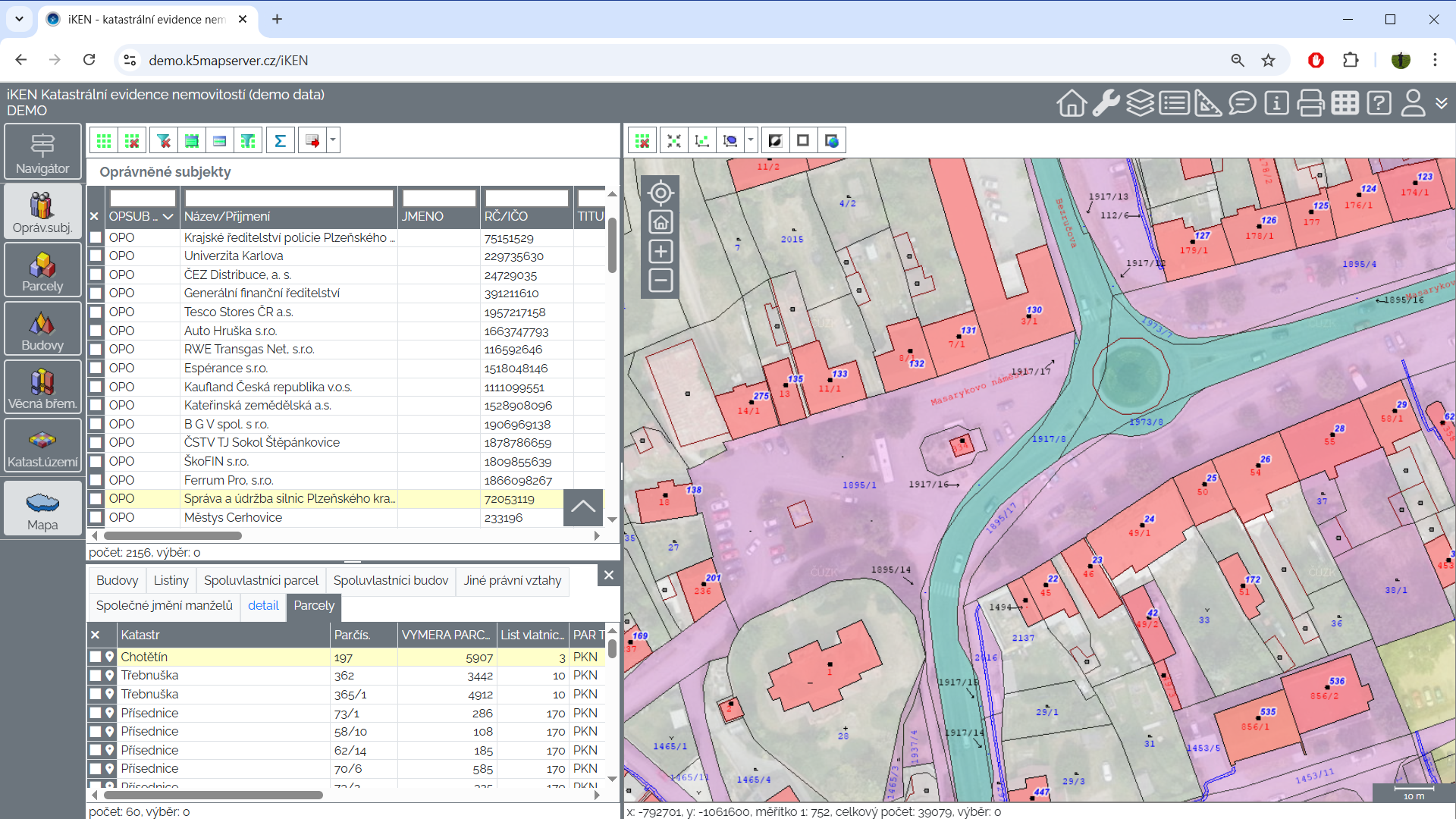
Task: Switch to Spoluvlastníci parcel tab
Action: pos(261,580)
